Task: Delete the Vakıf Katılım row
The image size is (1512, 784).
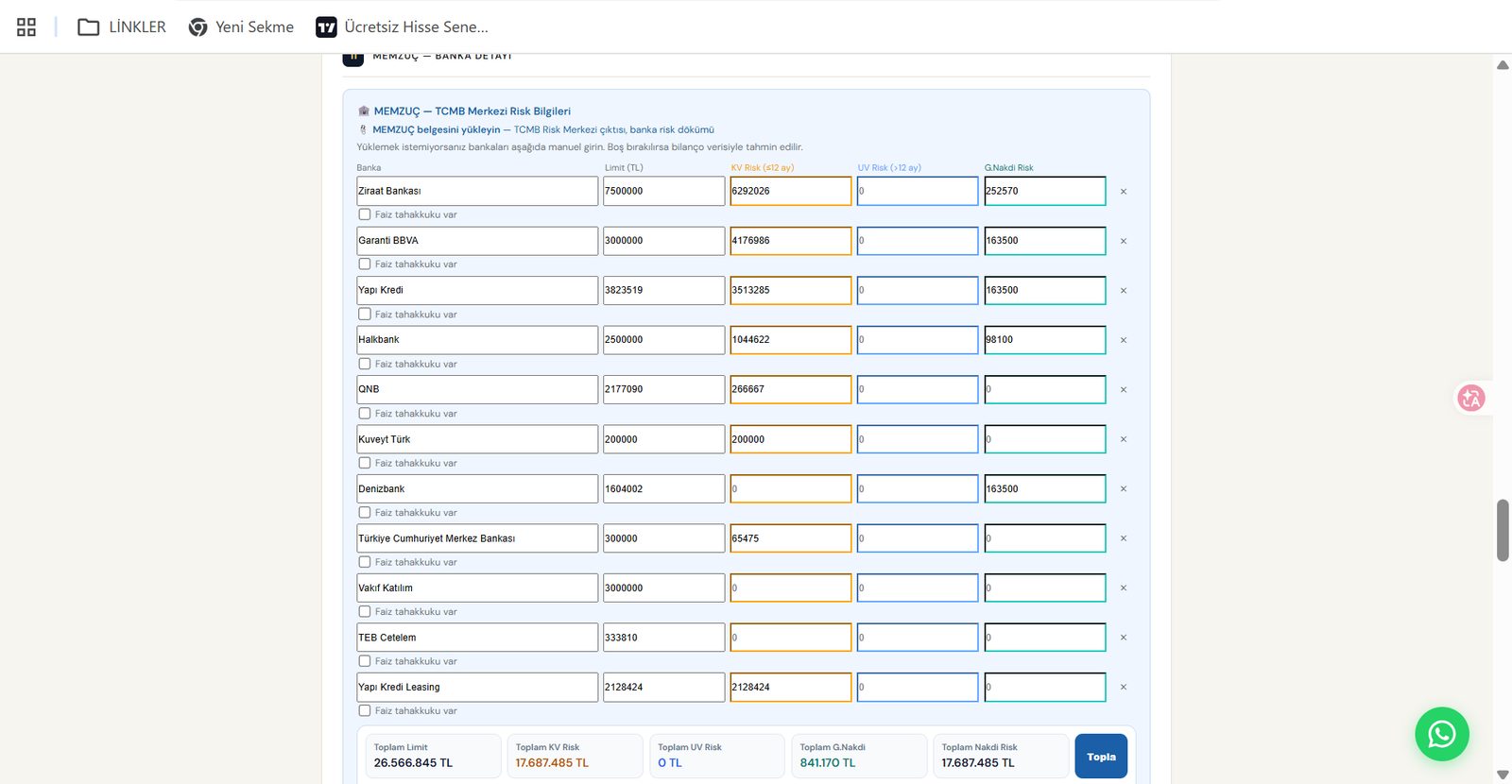Action: [1124, 588]
